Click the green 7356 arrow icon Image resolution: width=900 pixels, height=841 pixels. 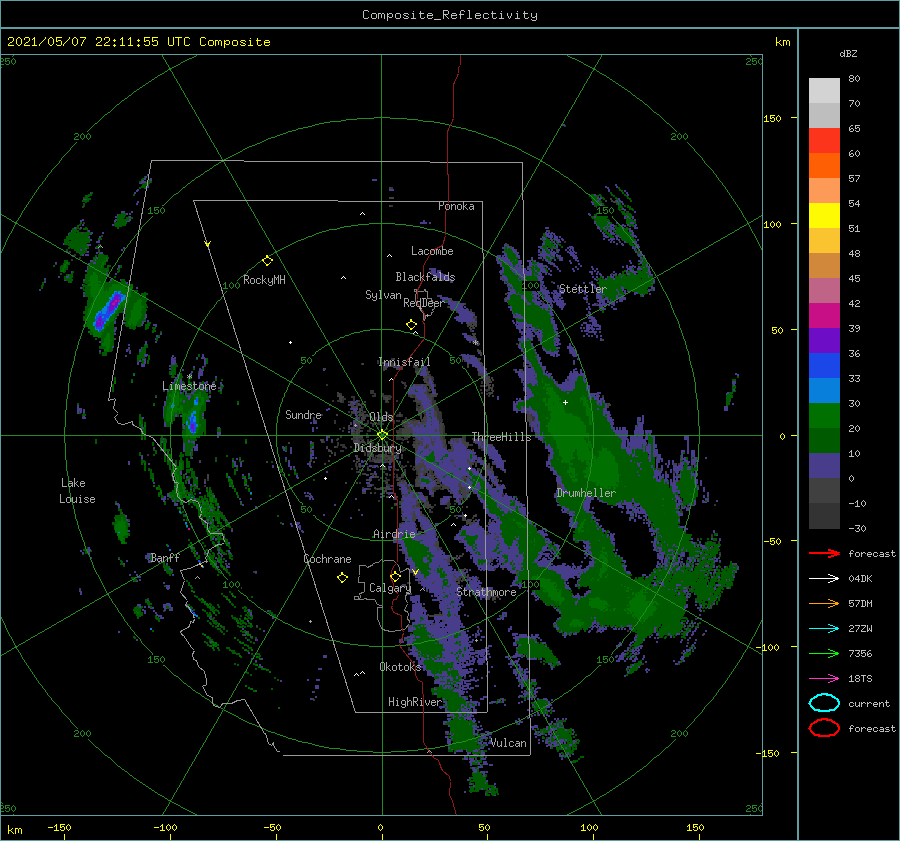pos(824,653)
